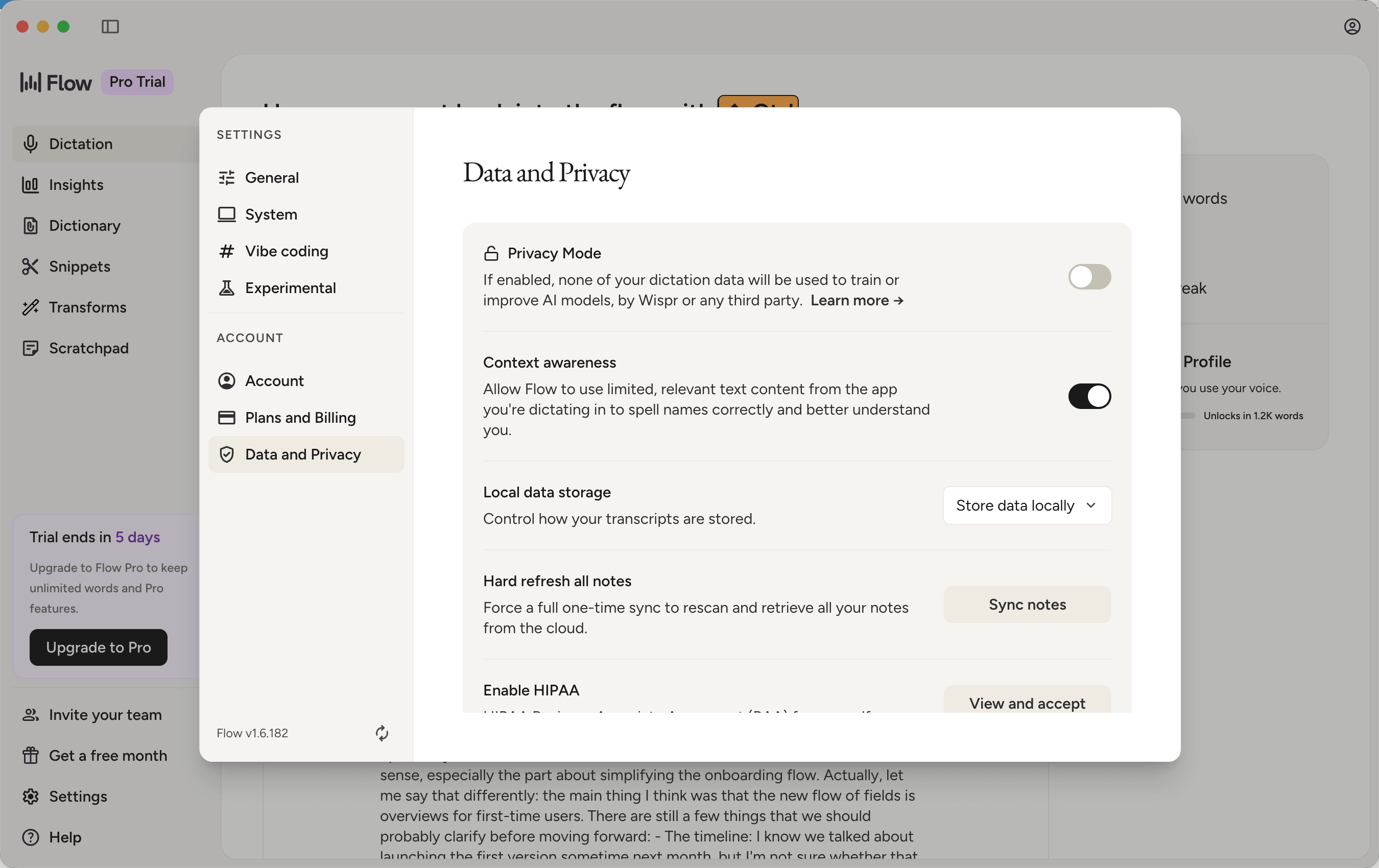This screenshot has height=868, width=1379.
Task: Click the Context awareness label
Action: pyautogui.click(x=550, y=363)
